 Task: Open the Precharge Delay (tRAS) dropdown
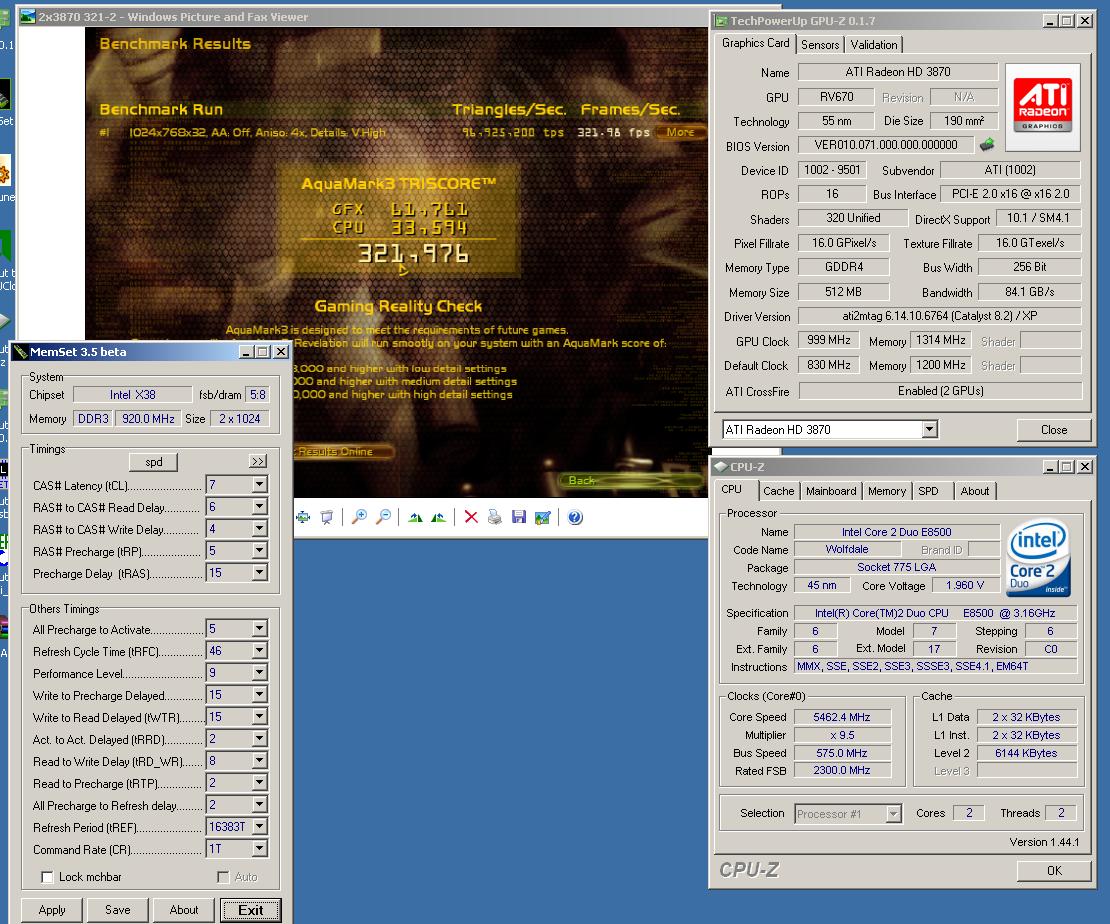(260, 573)
